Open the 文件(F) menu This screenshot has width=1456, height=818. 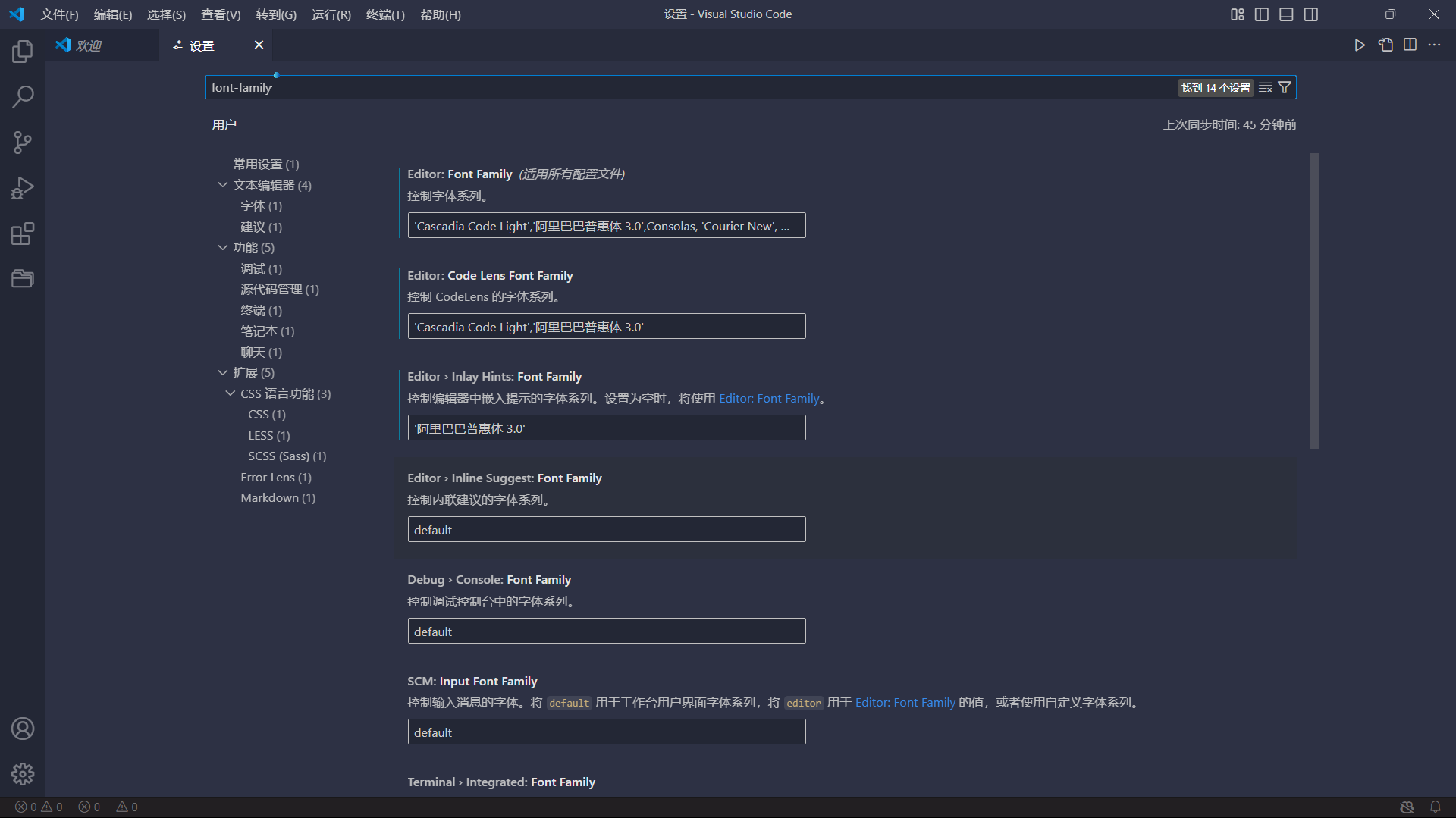pos(59,14)
